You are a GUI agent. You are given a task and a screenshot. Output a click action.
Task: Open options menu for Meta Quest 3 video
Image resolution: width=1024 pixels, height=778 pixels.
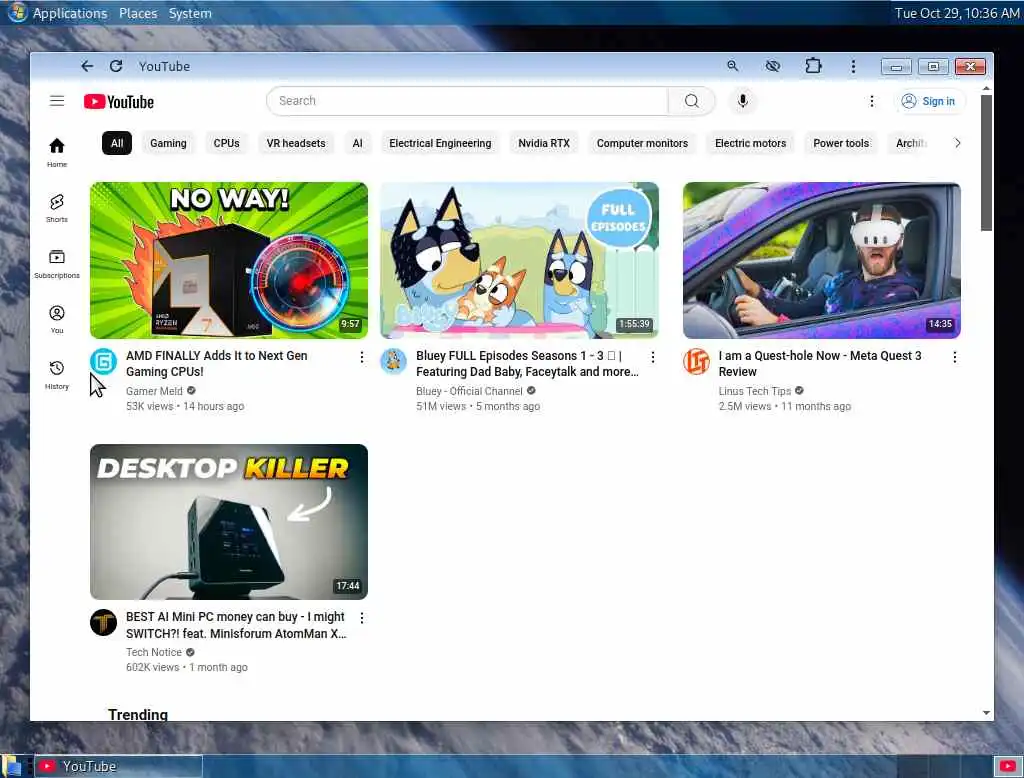pos(955,357)
